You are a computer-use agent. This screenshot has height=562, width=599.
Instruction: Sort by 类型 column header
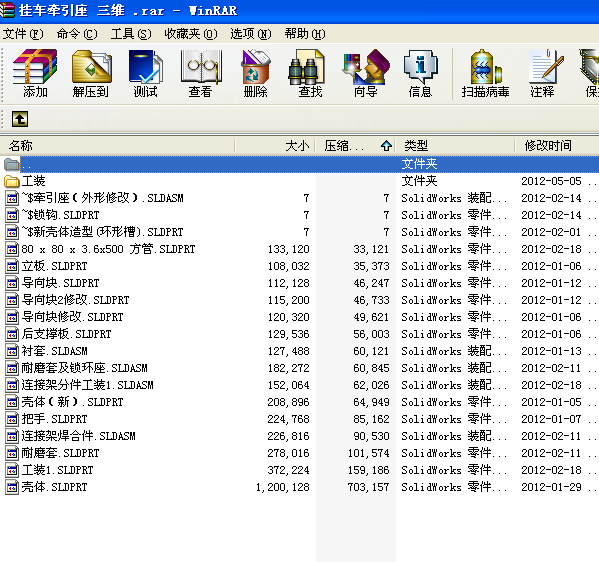click(x=455, y=146)
